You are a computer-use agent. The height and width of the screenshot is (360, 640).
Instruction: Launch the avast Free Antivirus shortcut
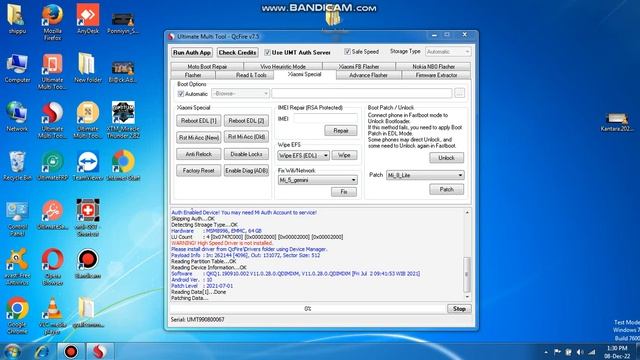click(x=17, y=267)
